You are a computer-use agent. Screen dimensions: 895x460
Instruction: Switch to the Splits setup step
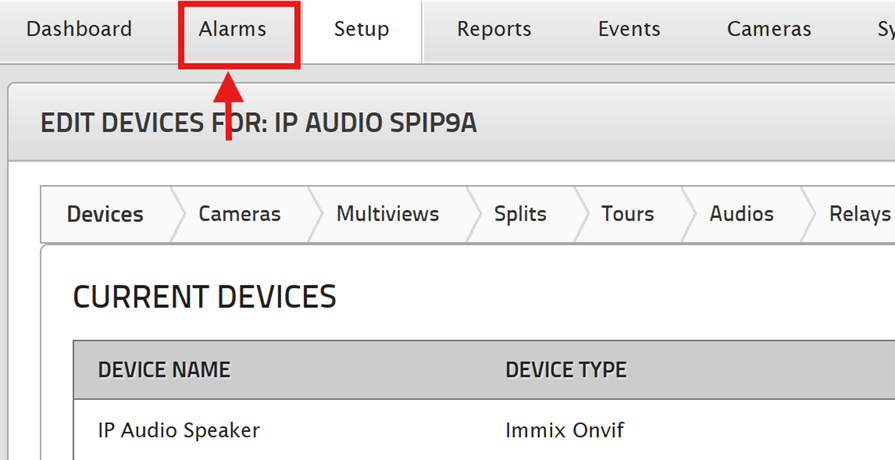point(520,214)
